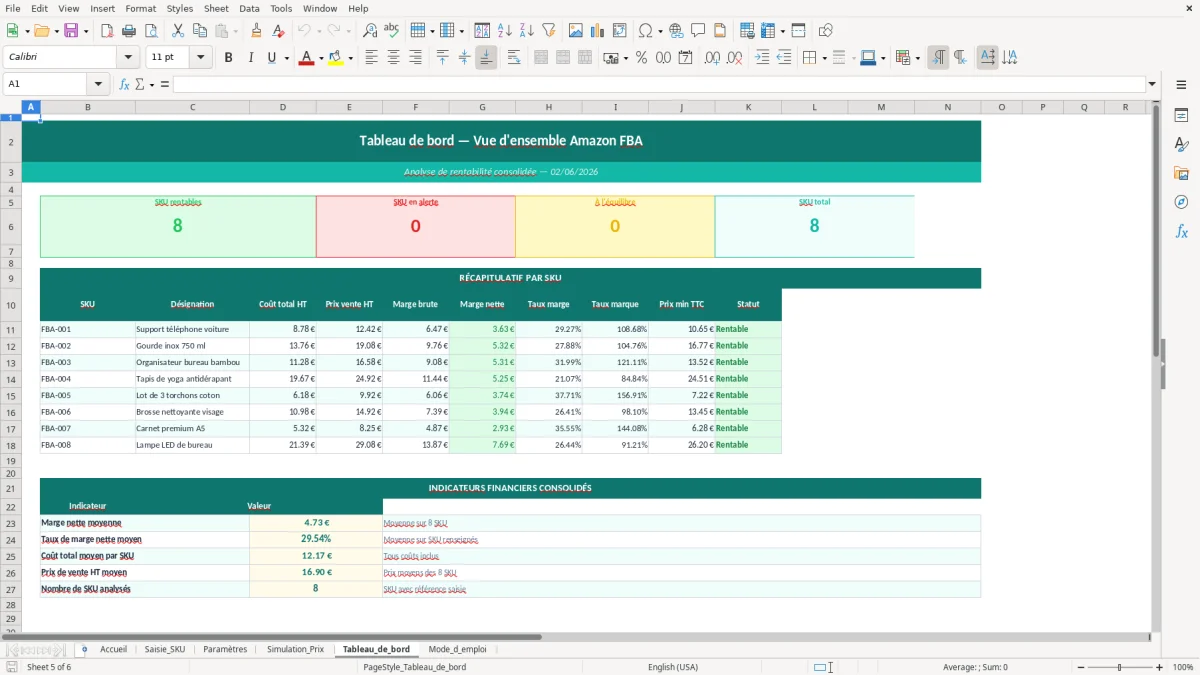Click the Insert Special Character omega icon
This screenshot has width=1200, height=675.
tap(643, 31)
